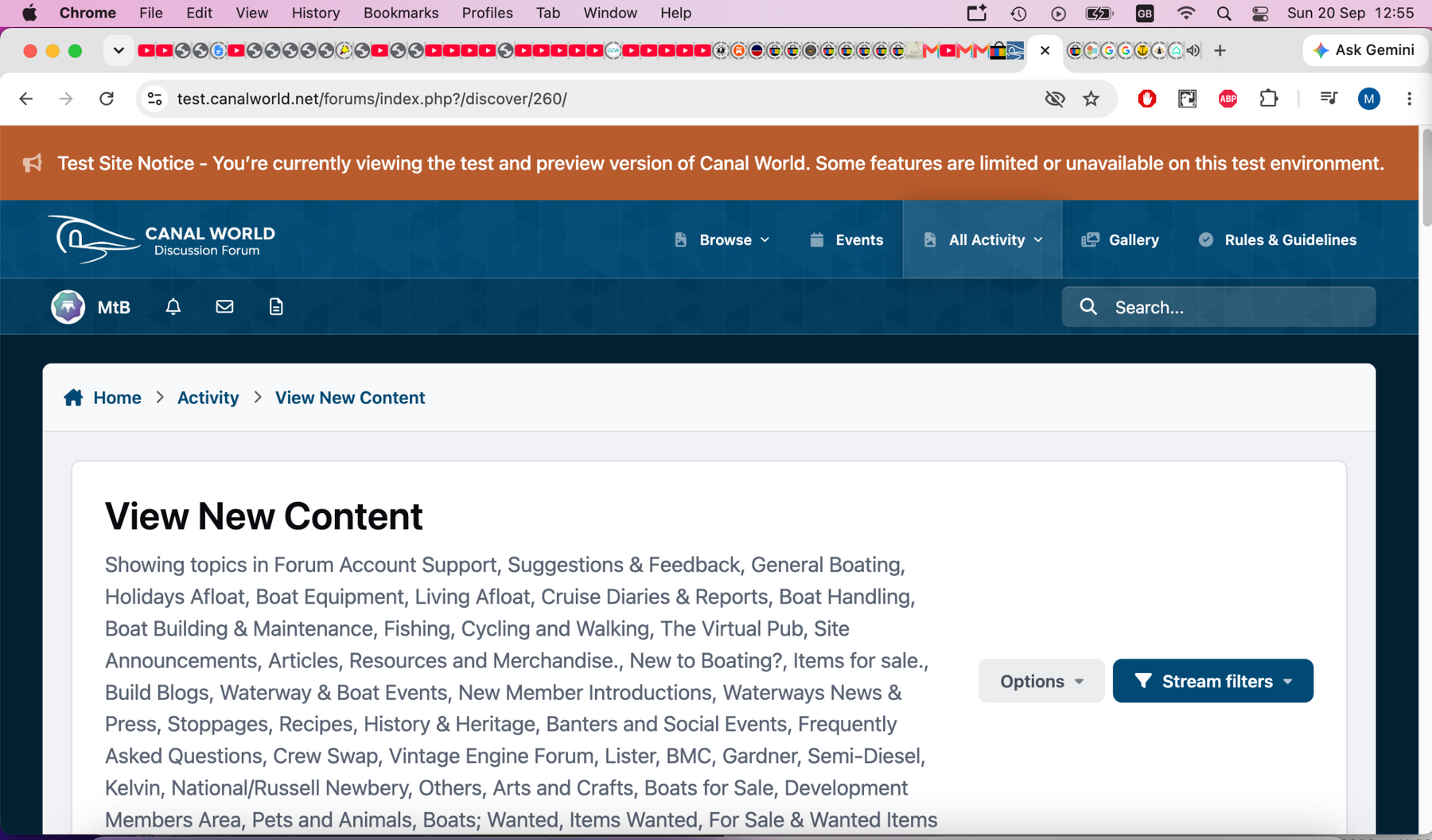
Task: Click the MtB username link
Action: coord(114,307)
